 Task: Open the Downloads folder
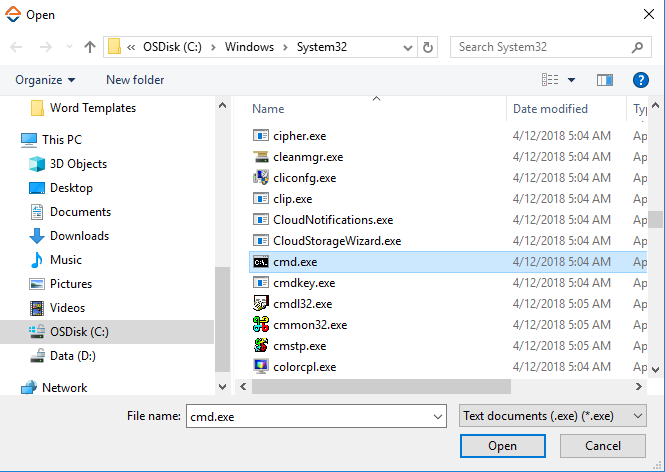pyautogui.click(x=69, y=236)
